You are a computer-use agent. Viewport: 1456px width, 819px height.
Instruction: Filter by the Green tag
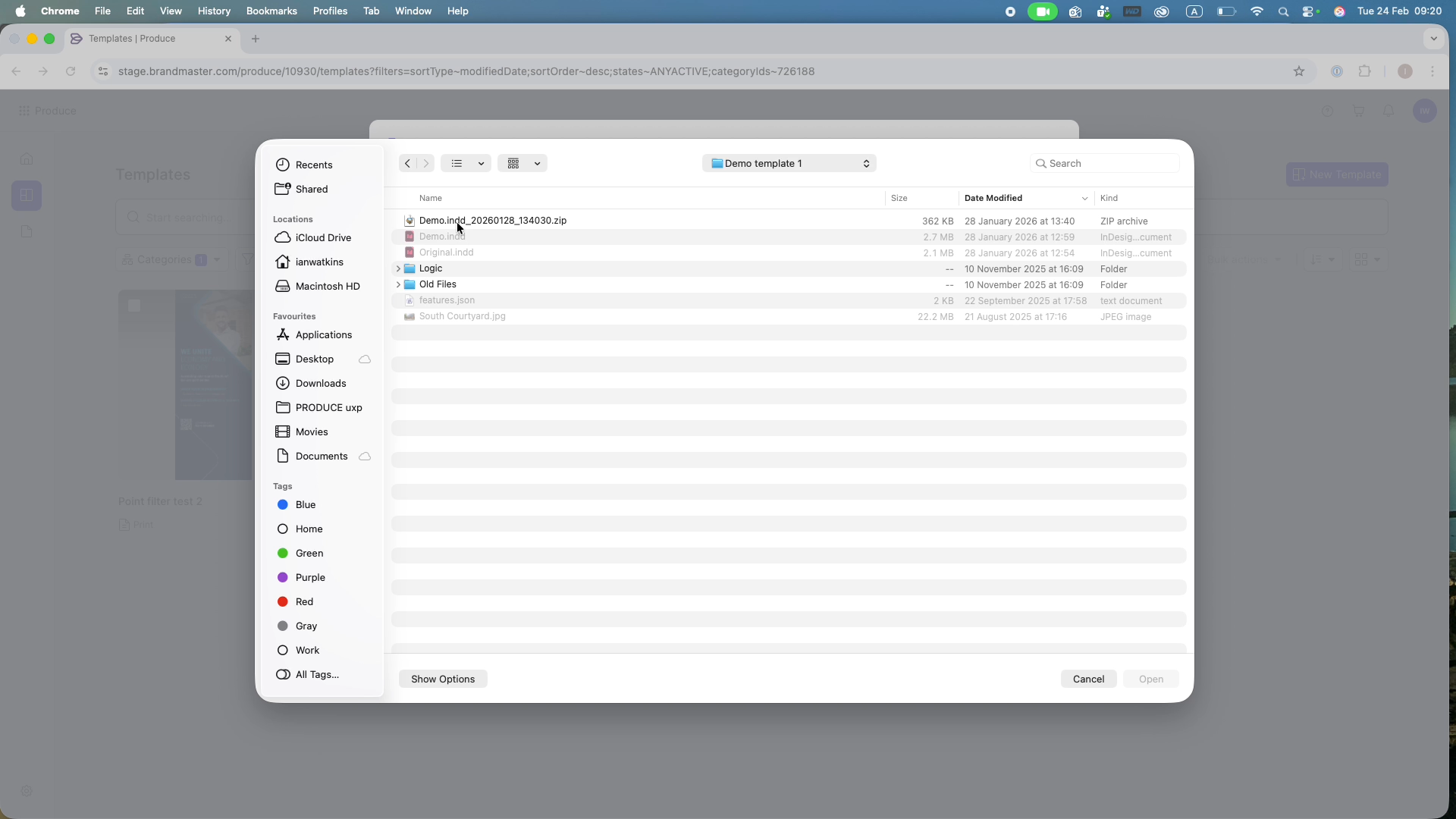coord(300,553)
